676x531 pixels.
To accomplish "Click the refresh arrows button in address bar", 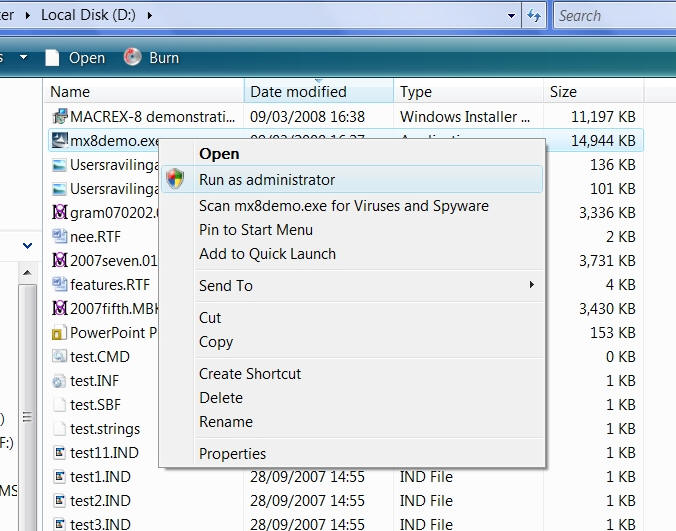I will (x=534, y=16).
